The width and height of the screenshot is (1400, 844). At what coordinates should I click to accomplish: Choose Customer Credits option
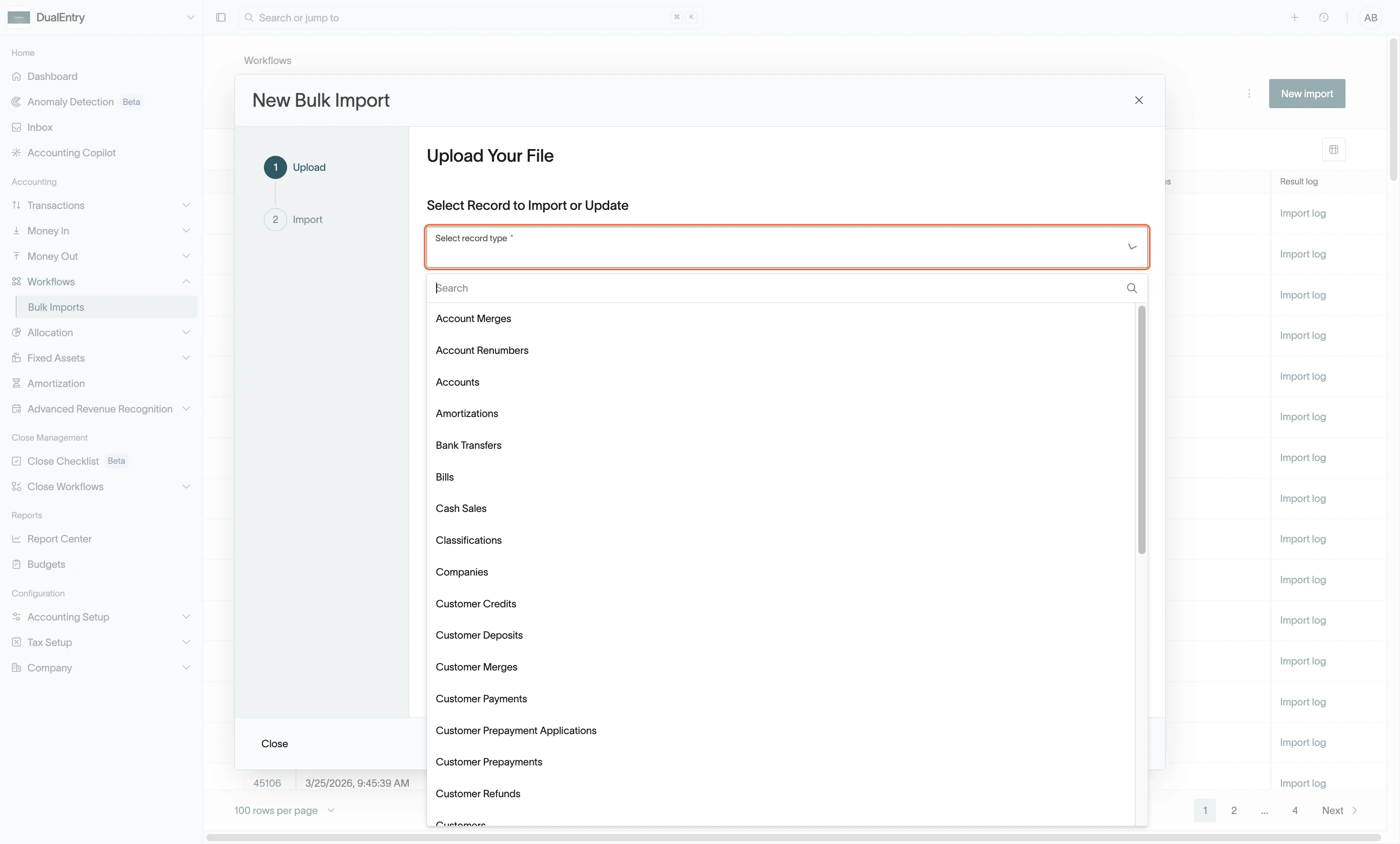pos(781,604)
